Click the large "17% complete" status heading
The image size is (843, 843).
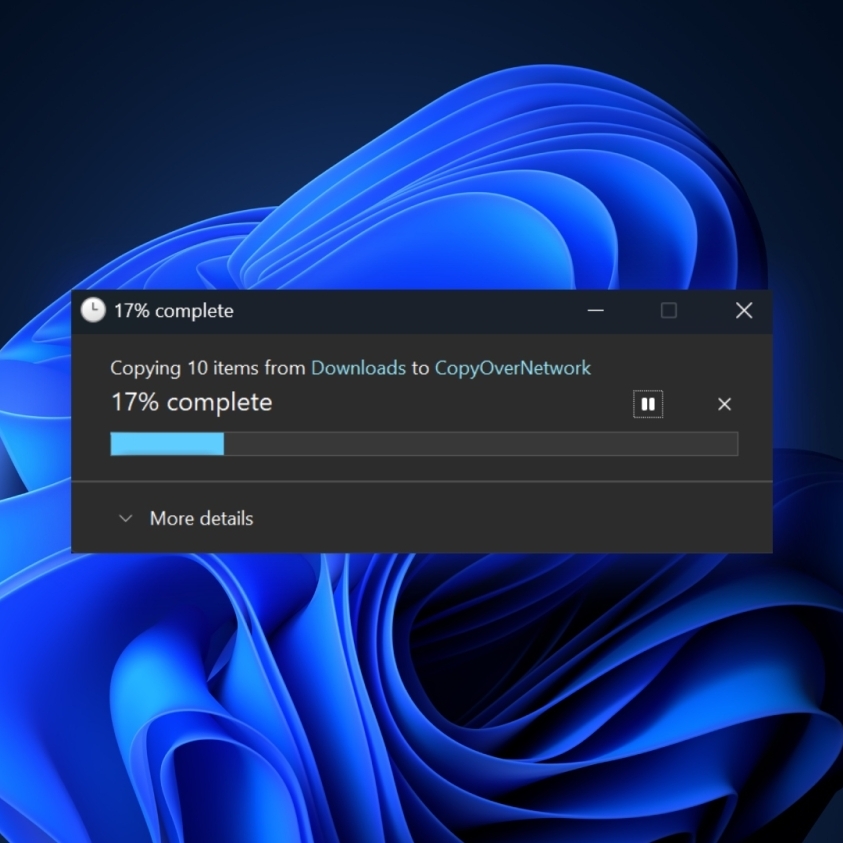[191, 403]
